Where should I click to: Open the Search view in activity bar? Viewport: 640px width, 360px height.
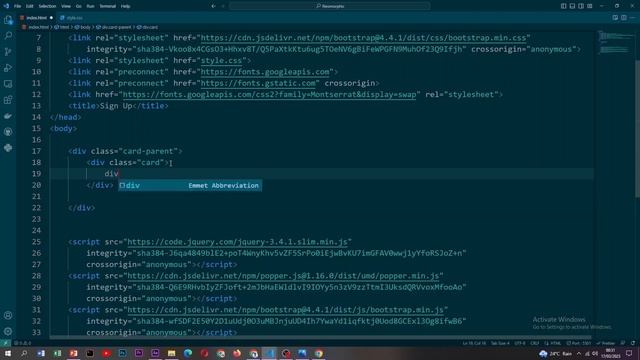(x=8, y=36)
